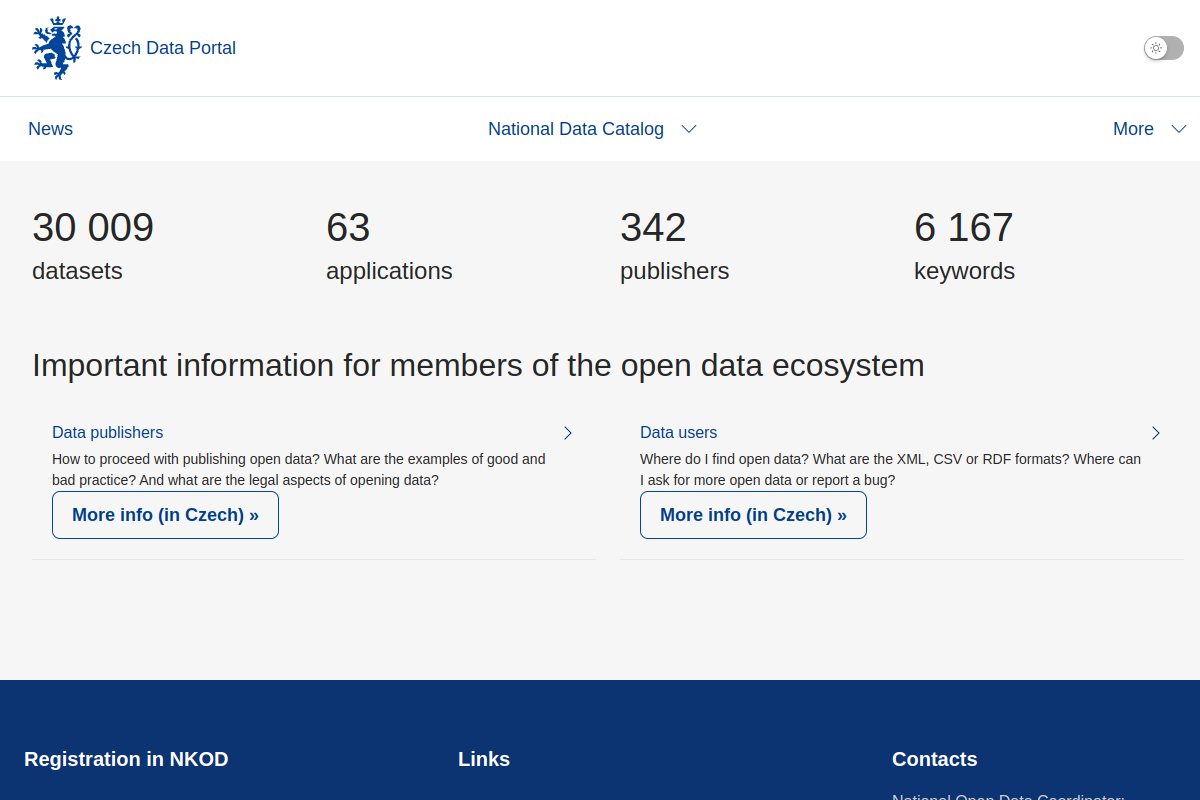Expand the National Data Catalog chevron
The width and height of the screenshot is (1200, 800).
(688, 129)
